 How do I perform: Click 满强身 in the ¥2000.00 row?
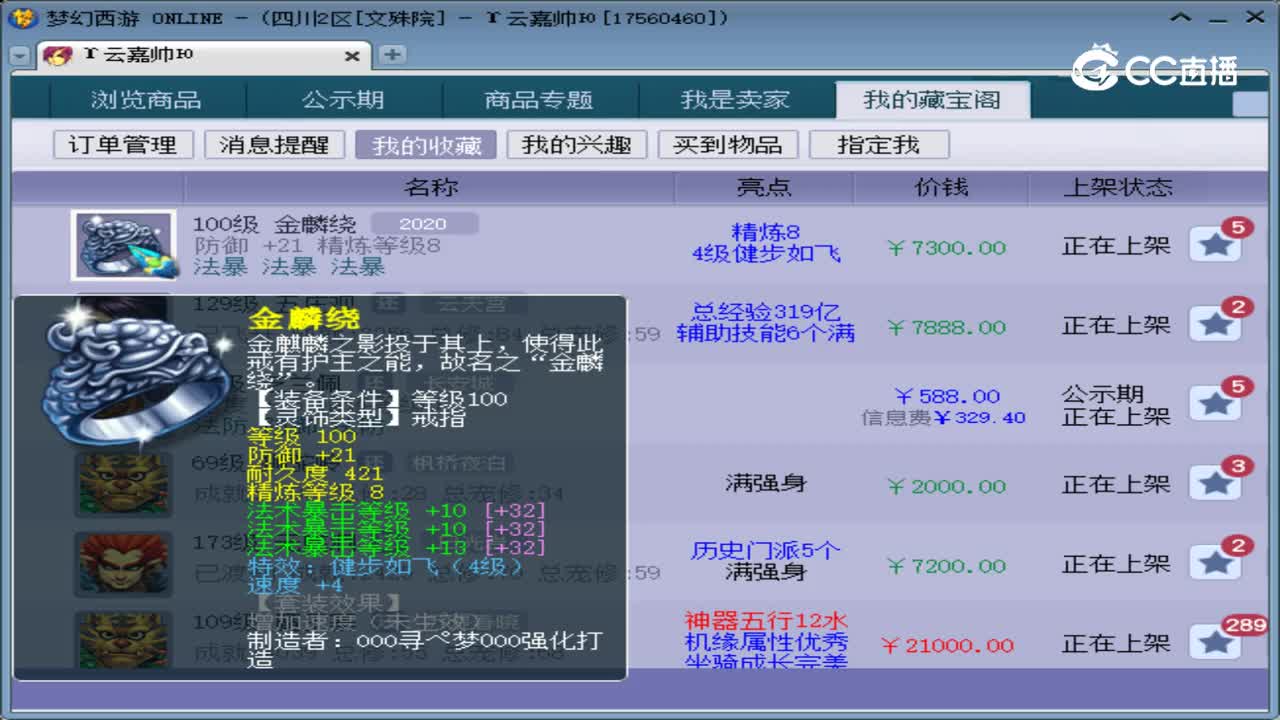click(766, 484)
